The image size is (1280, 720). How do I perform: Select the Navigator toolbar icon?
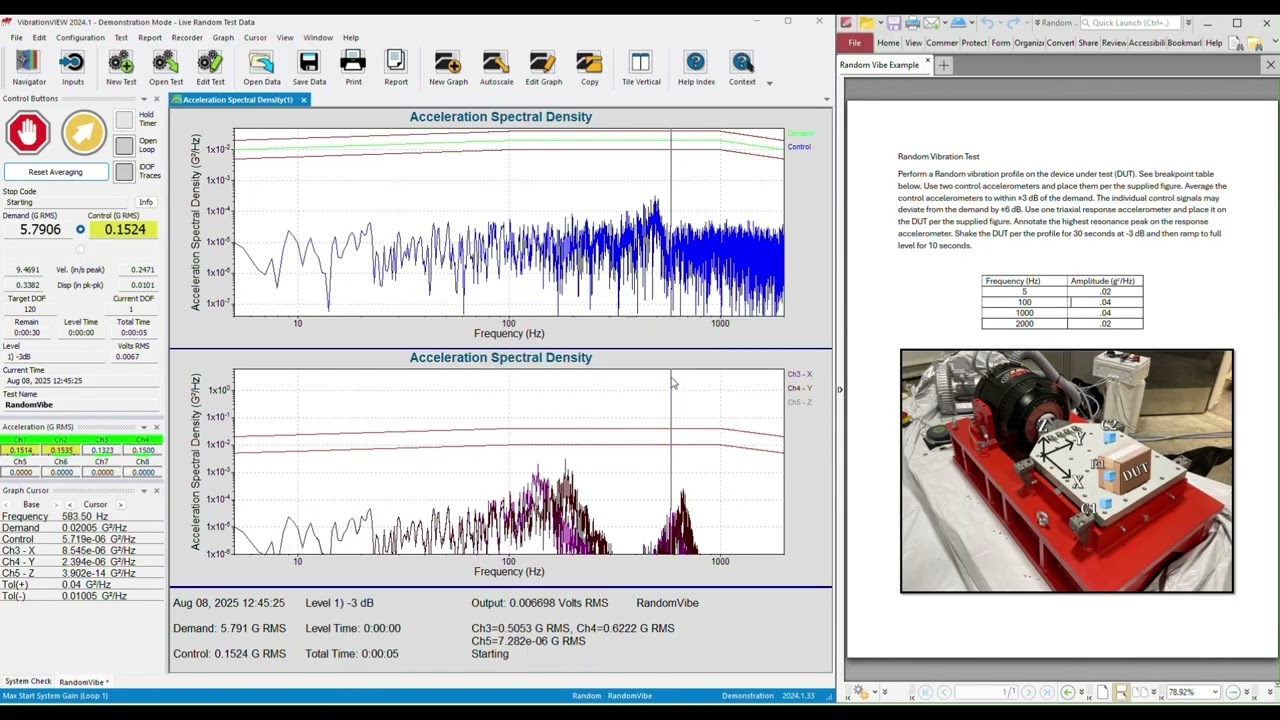tap(28, 62)
